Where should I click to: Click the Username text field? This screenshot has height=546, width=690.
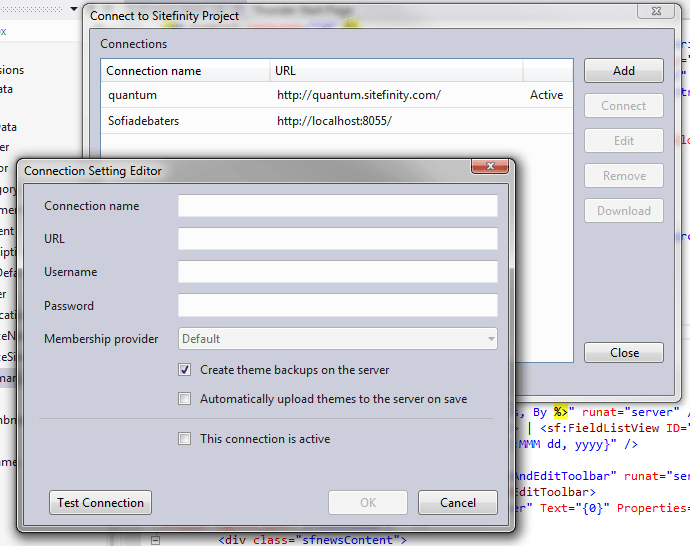(x=337, y=272)
